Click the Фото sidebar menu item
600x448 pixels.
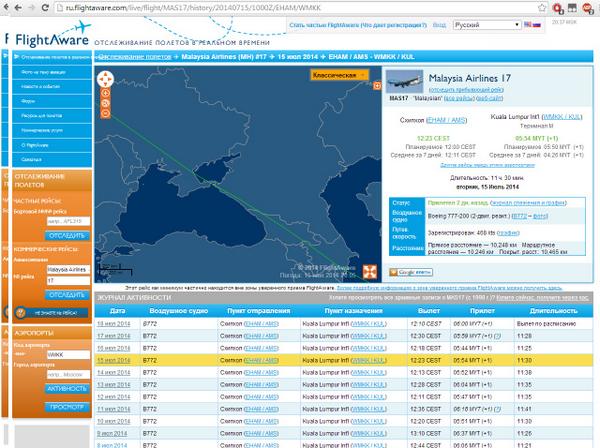coord(52,72)
